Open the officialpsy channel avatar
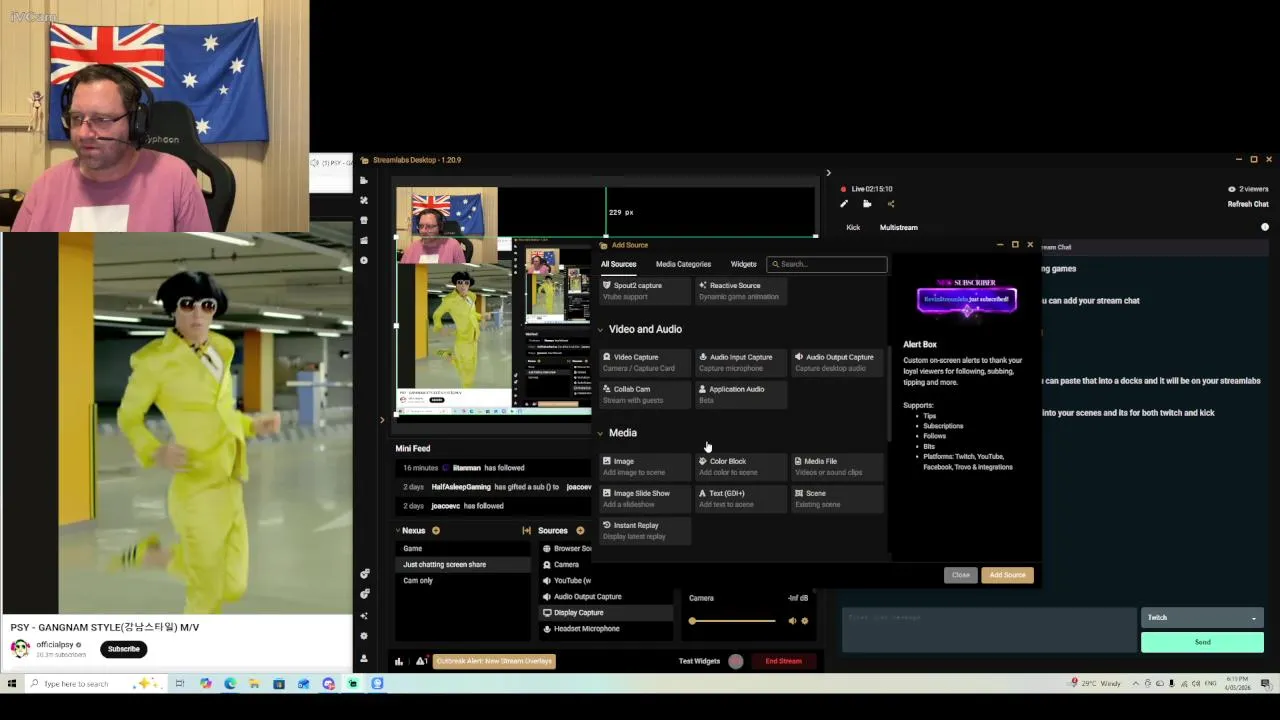Screen dimensions: 1280x720 20,648
